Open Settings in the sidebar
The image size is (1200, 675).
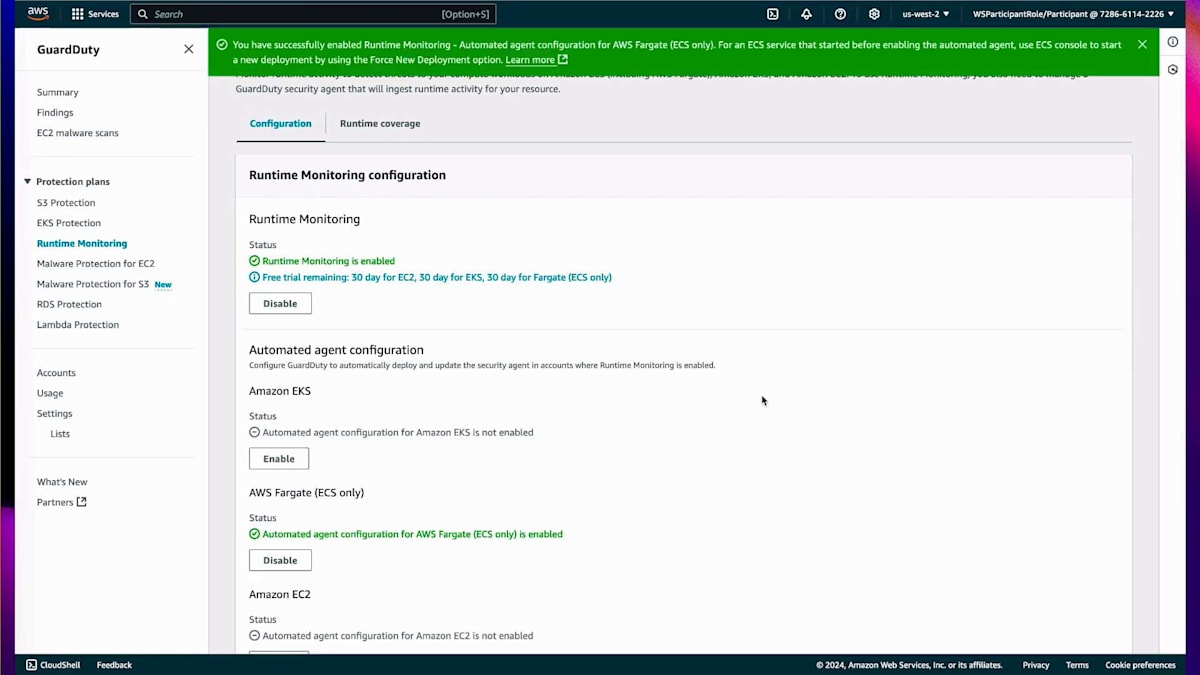click(x=55, y=414)
